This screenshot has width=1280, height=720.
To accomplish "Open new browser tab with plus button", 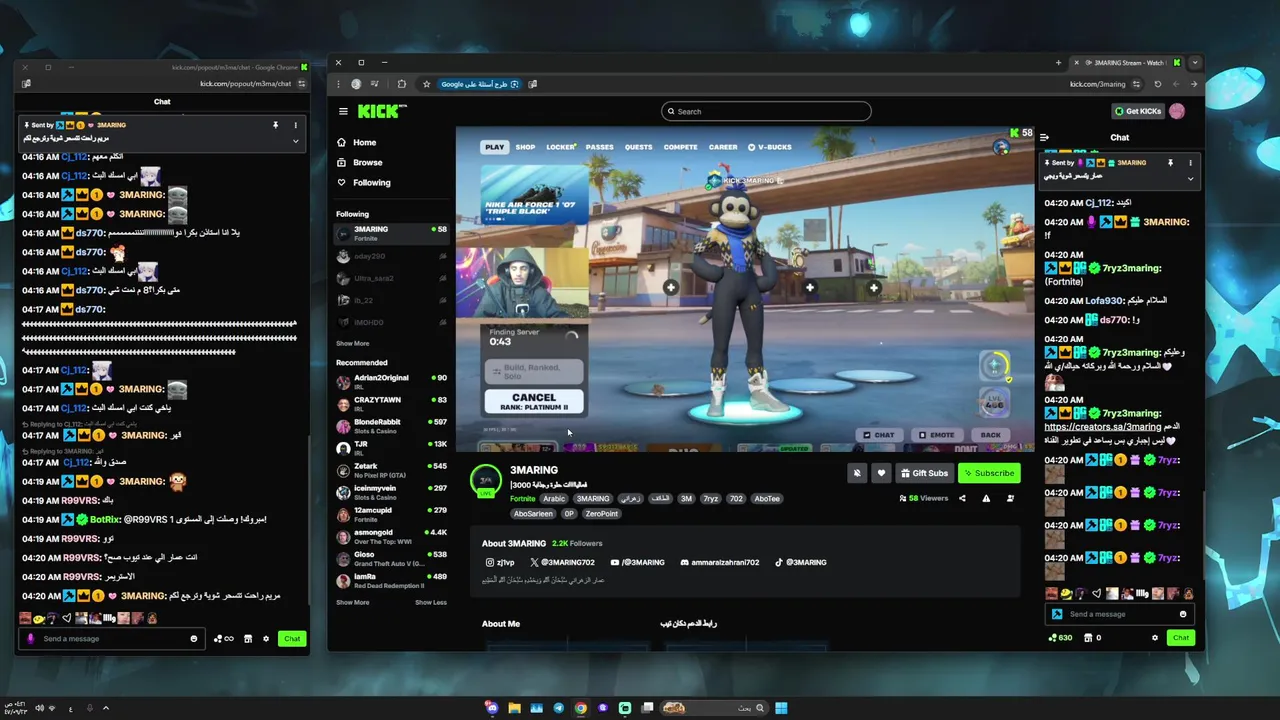I will click(x=1058, y=63).
